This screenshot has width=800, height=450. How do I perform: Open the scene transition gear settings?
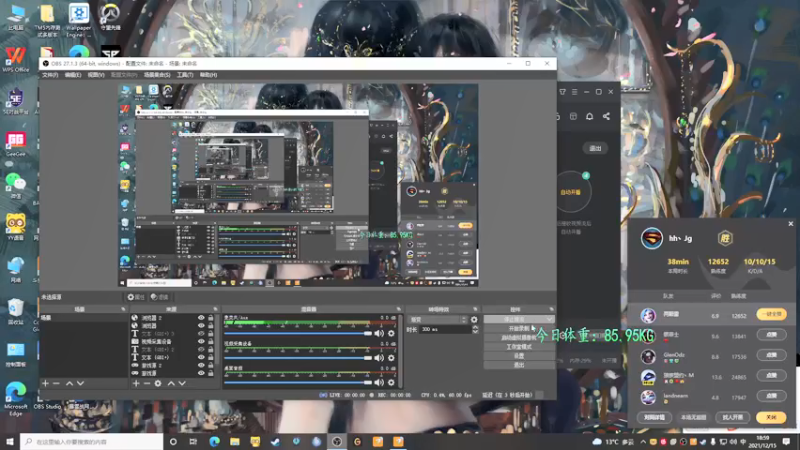pos(474,320)
